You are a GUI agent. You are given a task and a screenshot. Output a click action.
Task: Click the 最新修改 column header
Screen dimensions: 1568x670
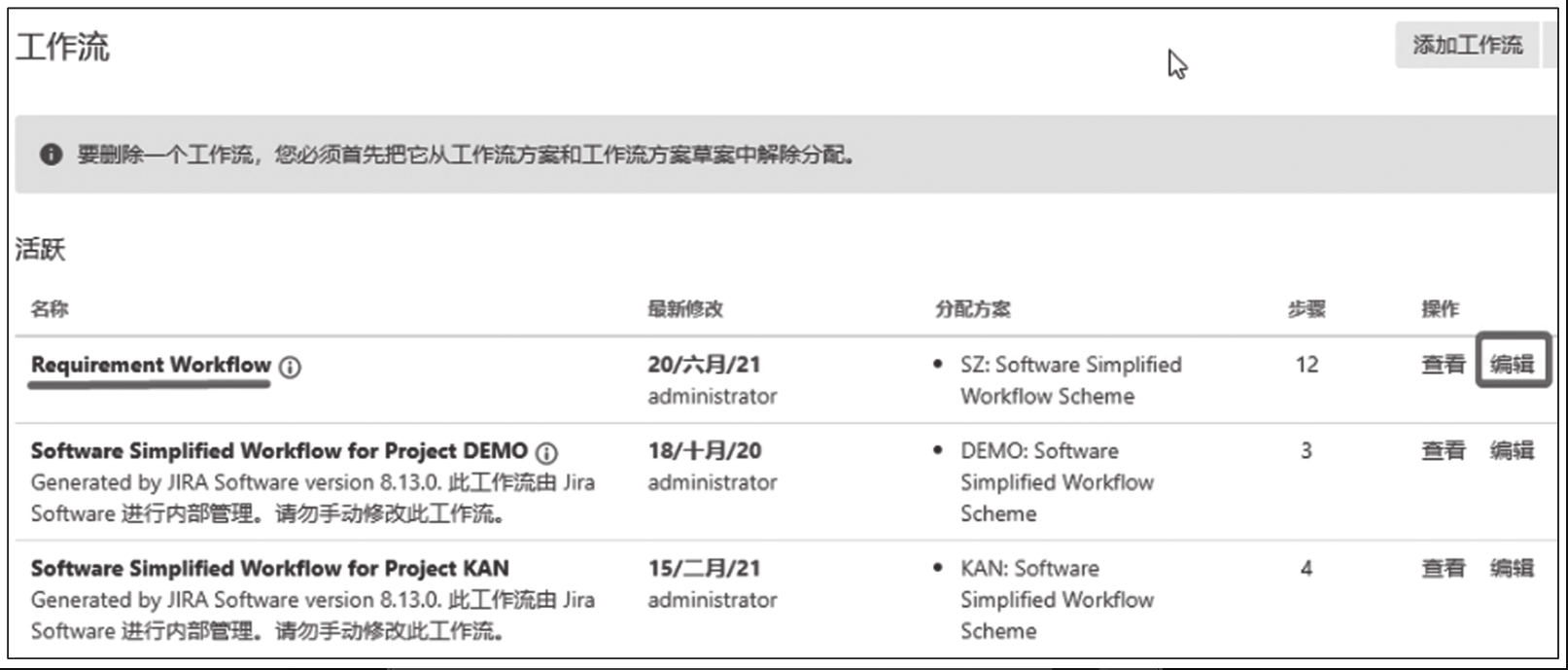tap(684, 309)
